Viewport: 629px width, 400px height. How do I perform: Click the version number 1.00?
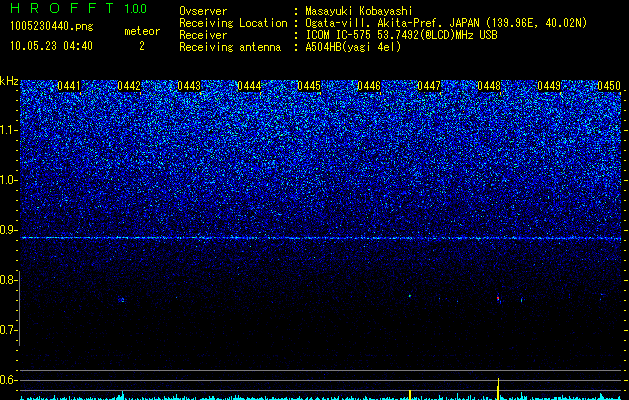click(x=135, y=8)
